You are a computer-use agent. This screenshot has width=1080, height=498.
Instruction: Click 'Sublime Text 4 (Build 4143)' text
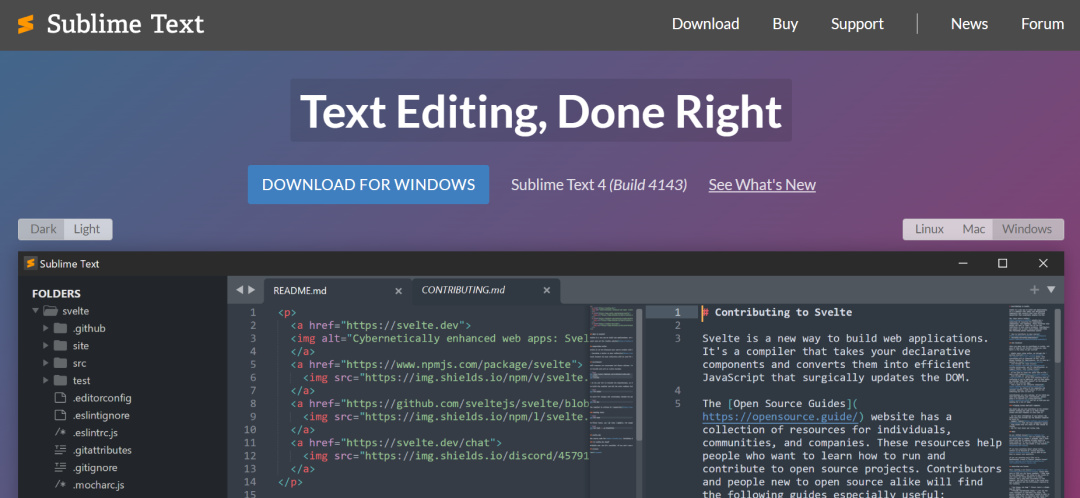pos(599,185)
